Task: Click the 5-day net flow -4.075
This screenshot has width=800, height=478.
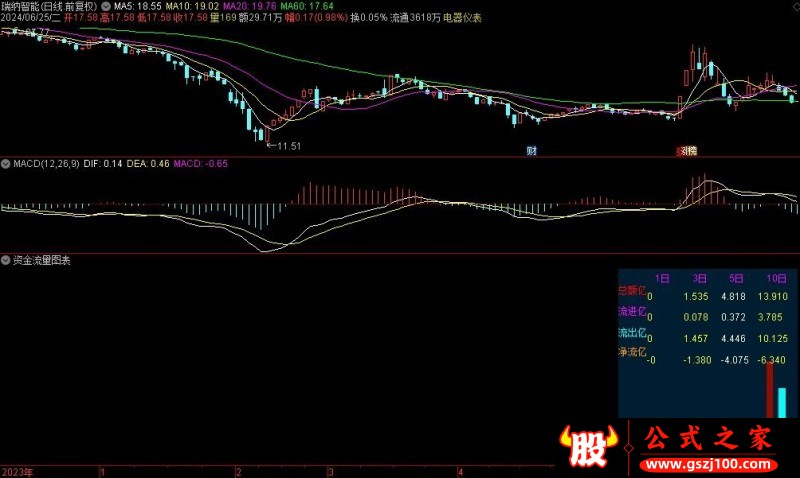Action: click(734, 360)
